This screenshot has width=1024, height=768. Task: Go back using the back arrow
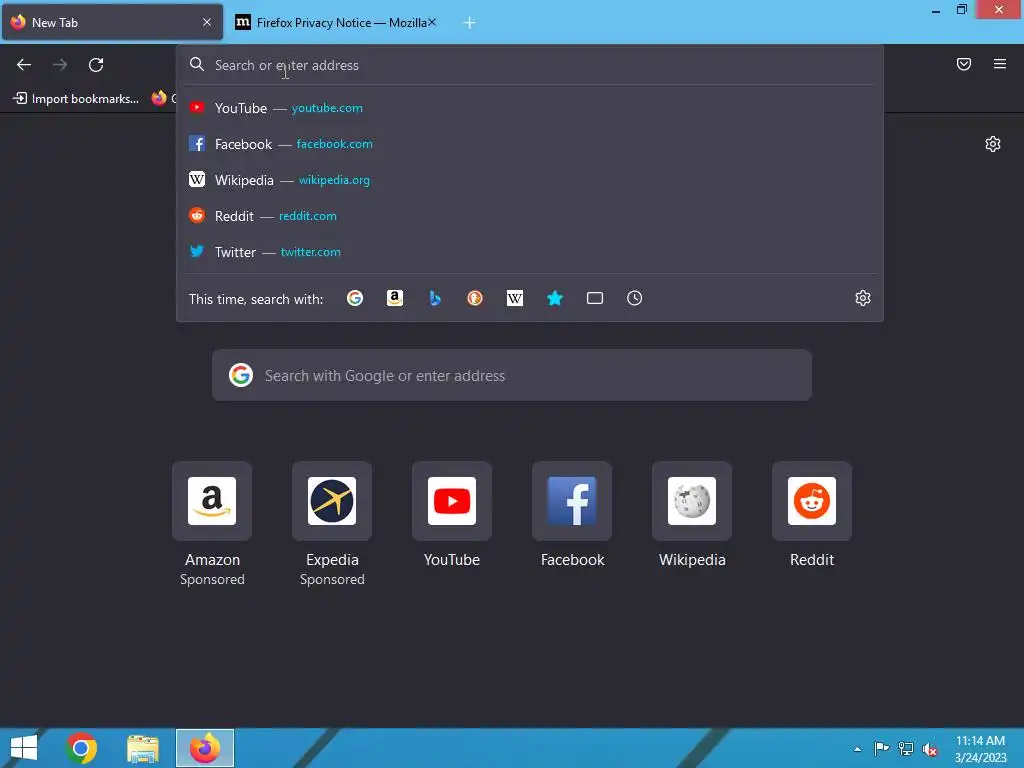click(x=24, y=65)
